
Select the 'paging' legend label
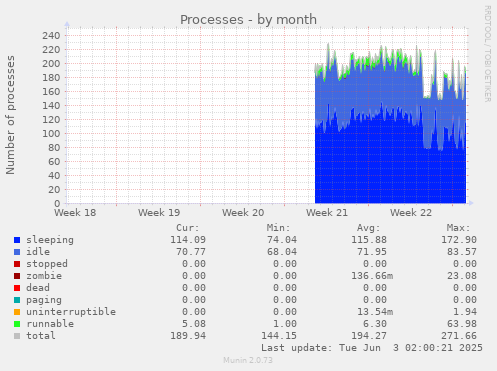tap(44, 300)
